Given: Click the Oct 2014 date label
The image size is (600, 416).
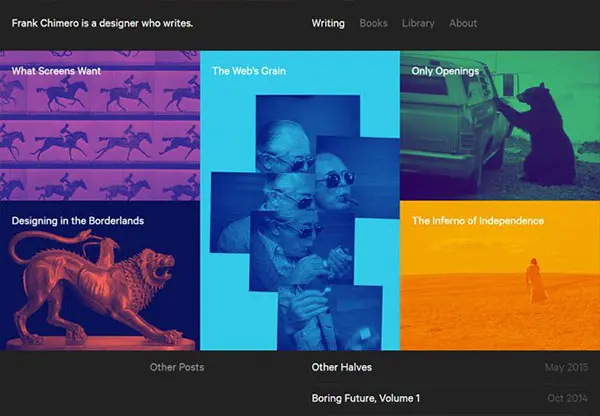Looking at the screenshot, I should tap(567, 398).
